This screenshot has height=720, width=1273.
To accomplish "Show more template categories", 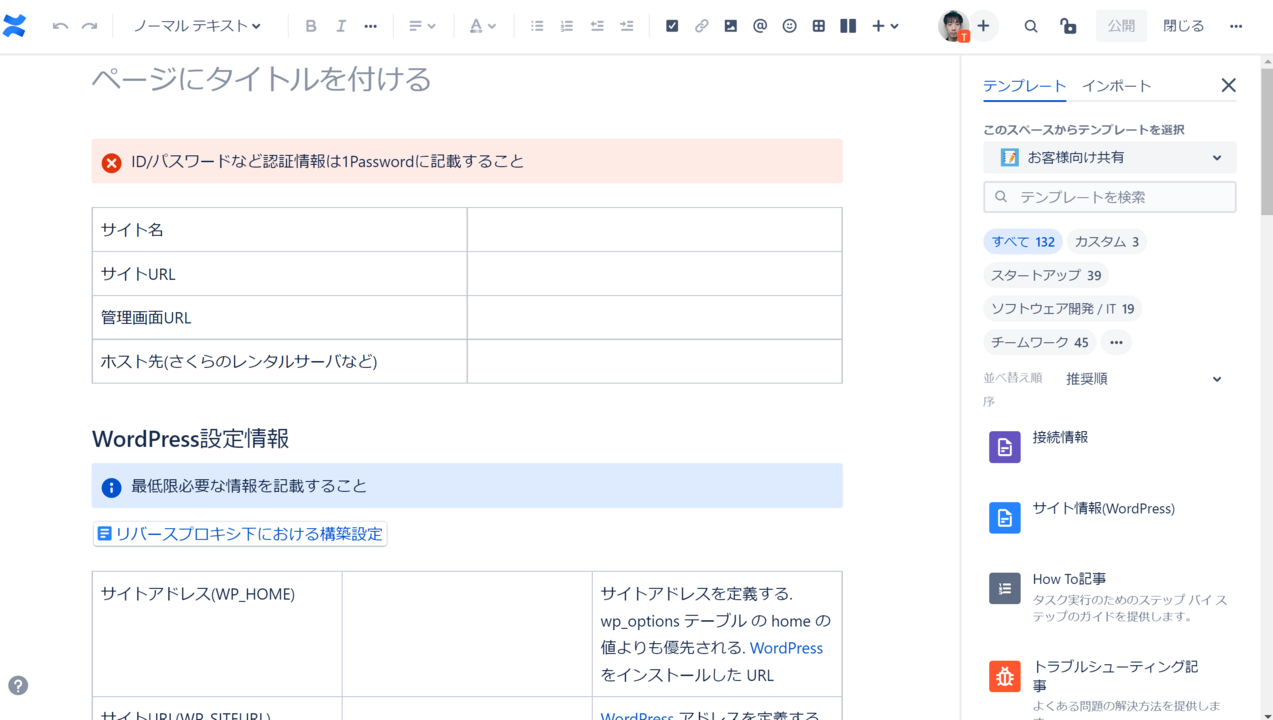I will [x=1116, y=342].
